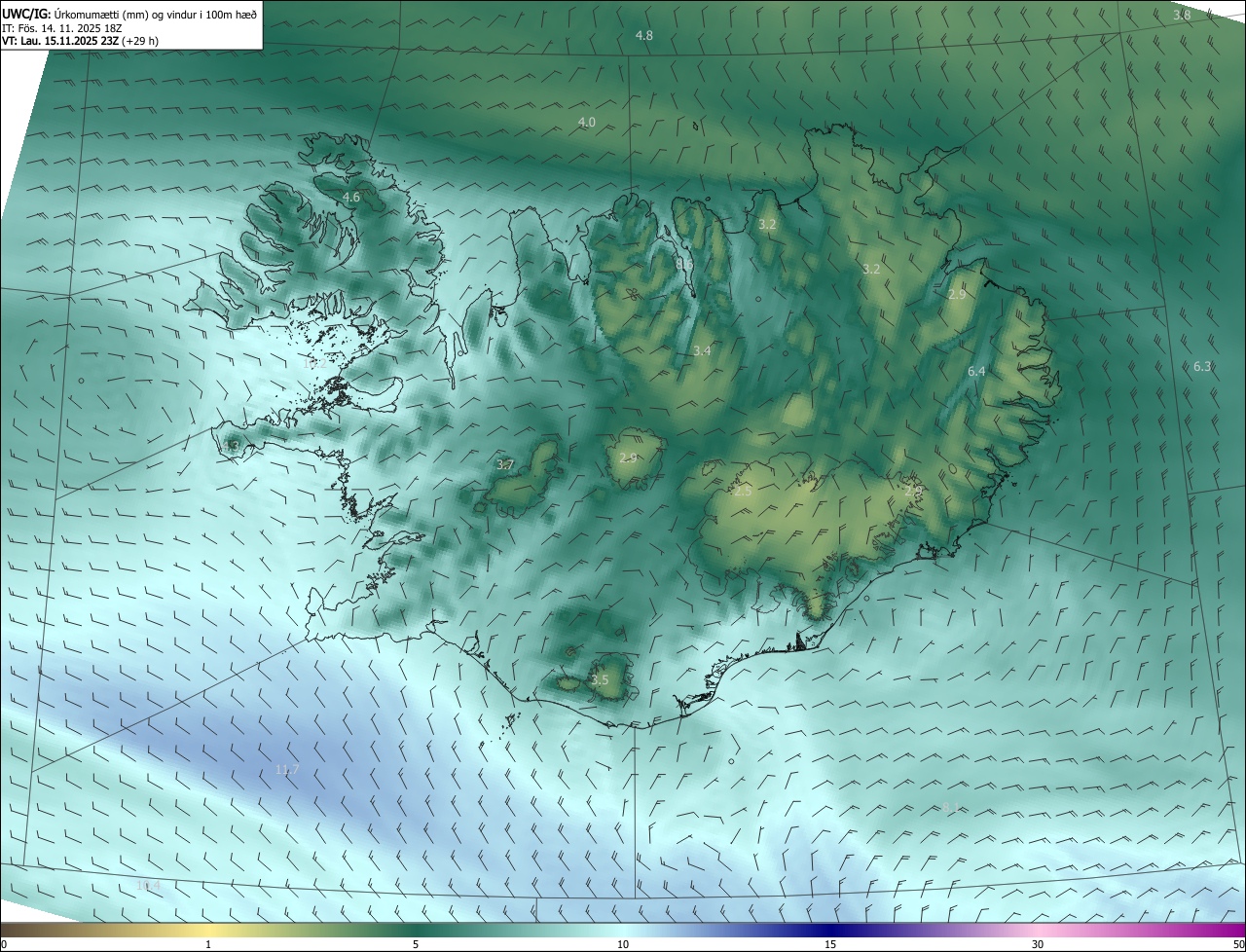Click the color scale label "15"

coord(830,945)
